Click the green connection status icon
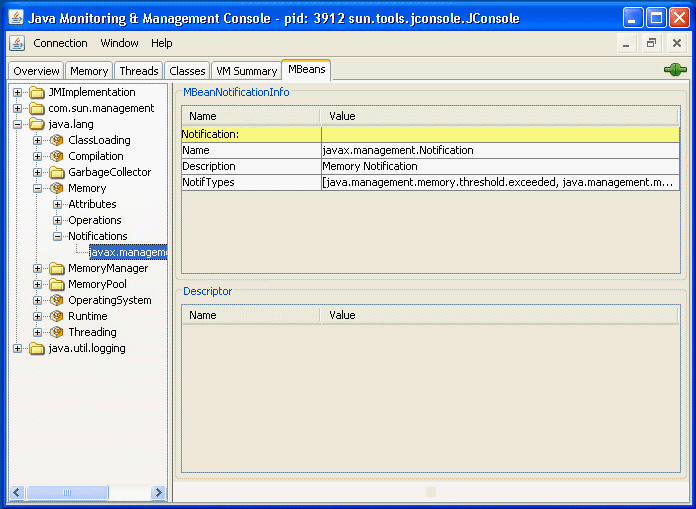The image size is (696, 509). tap(675, 70)
